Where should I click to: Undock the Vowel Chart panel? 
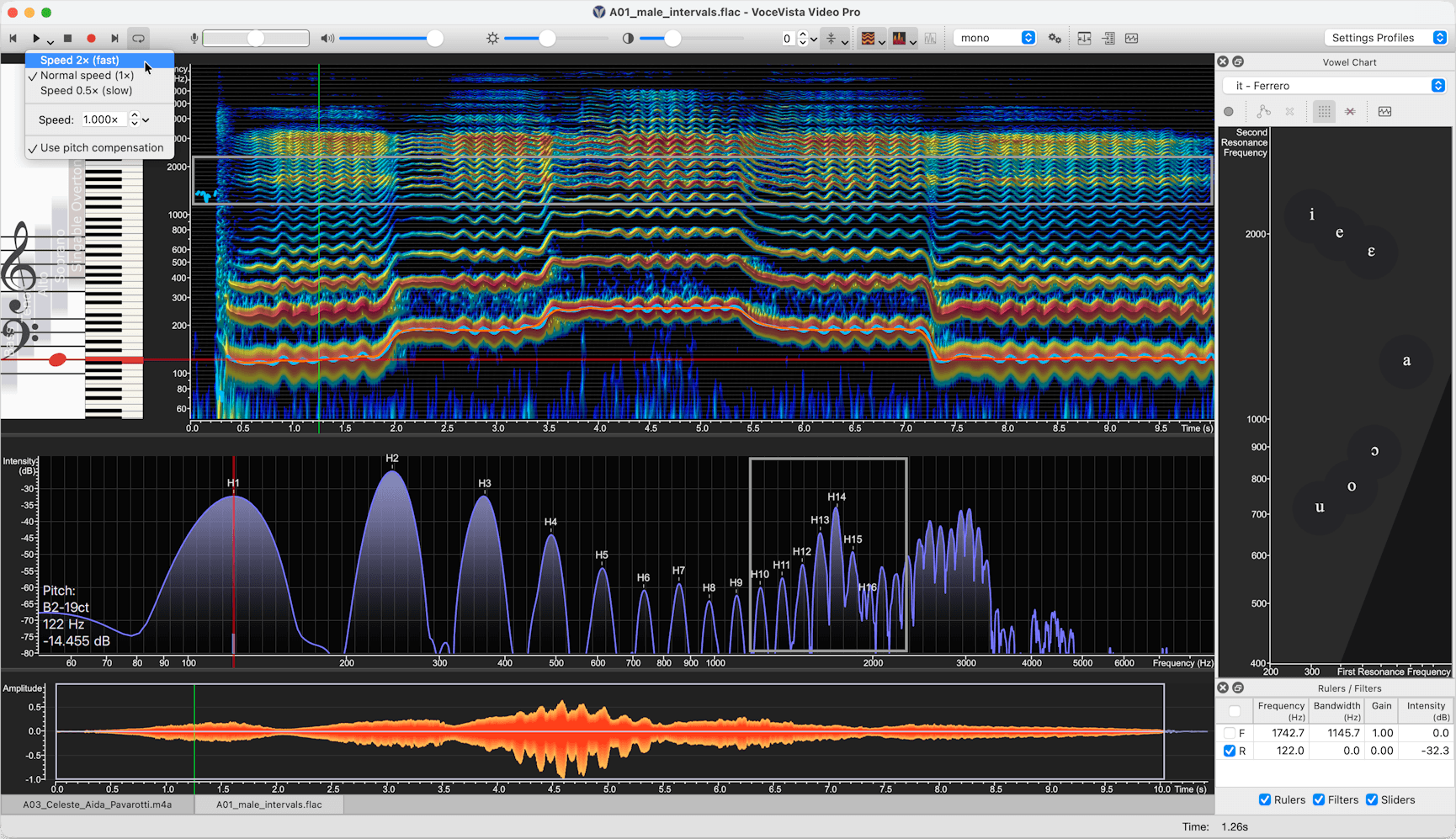(x=1238, y=62)
